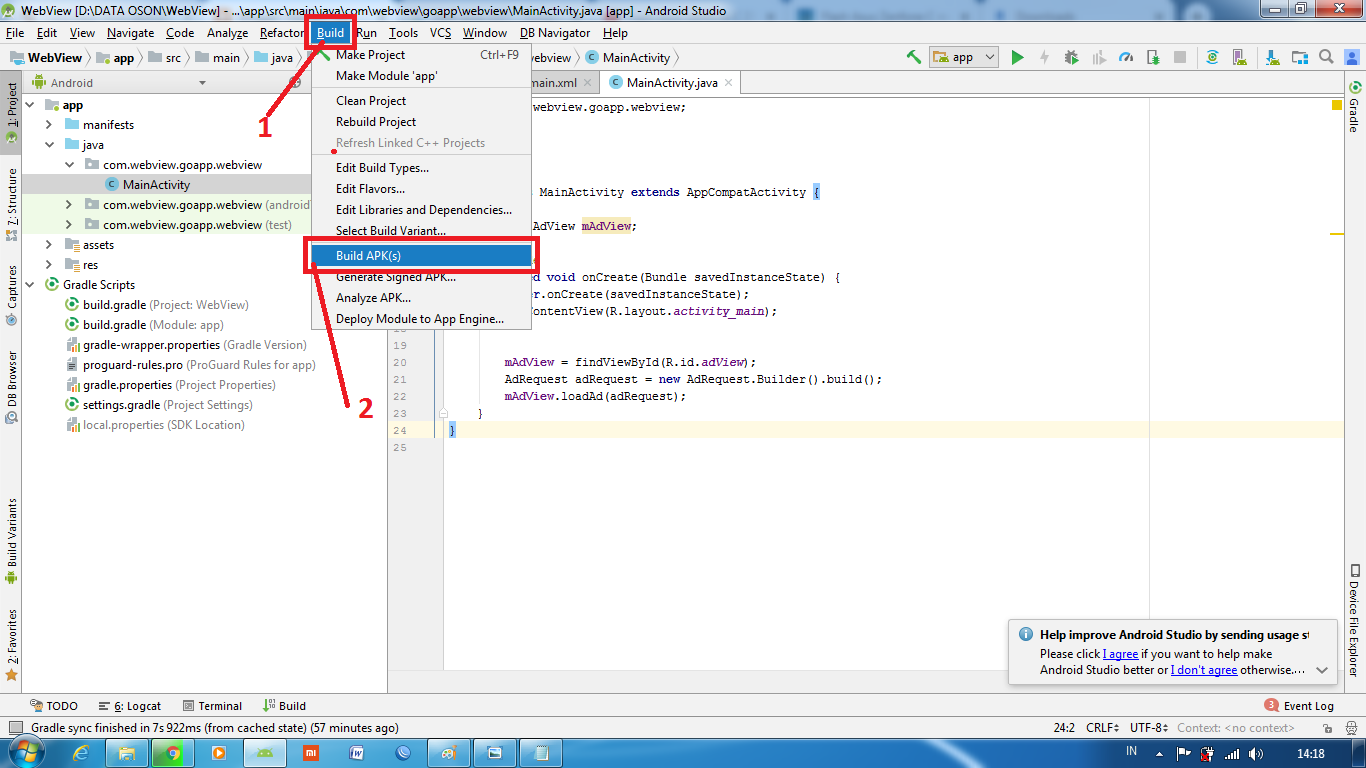This screenshot has height=768, width=1366.
Task: Open local.properties (SDK Location)
Action: [154, 425]
